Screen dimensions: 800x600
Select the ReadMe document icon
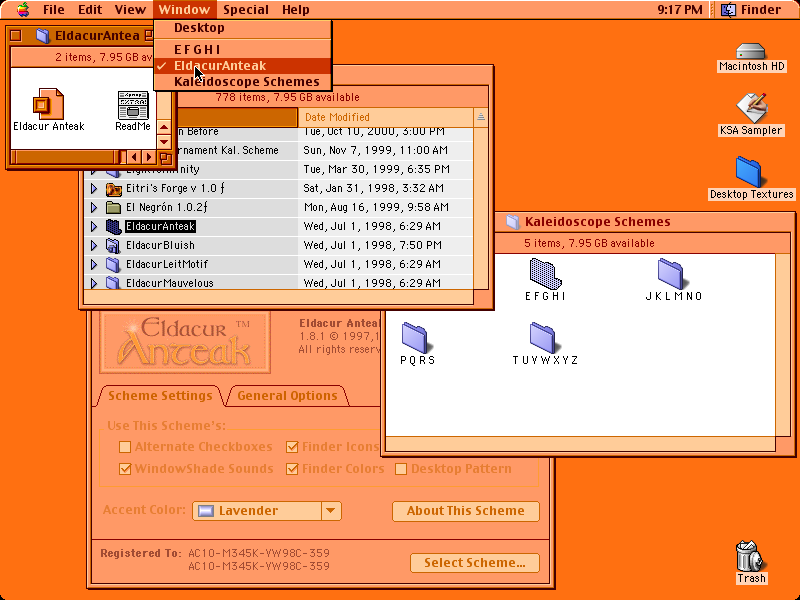click(x=133, y=105)
